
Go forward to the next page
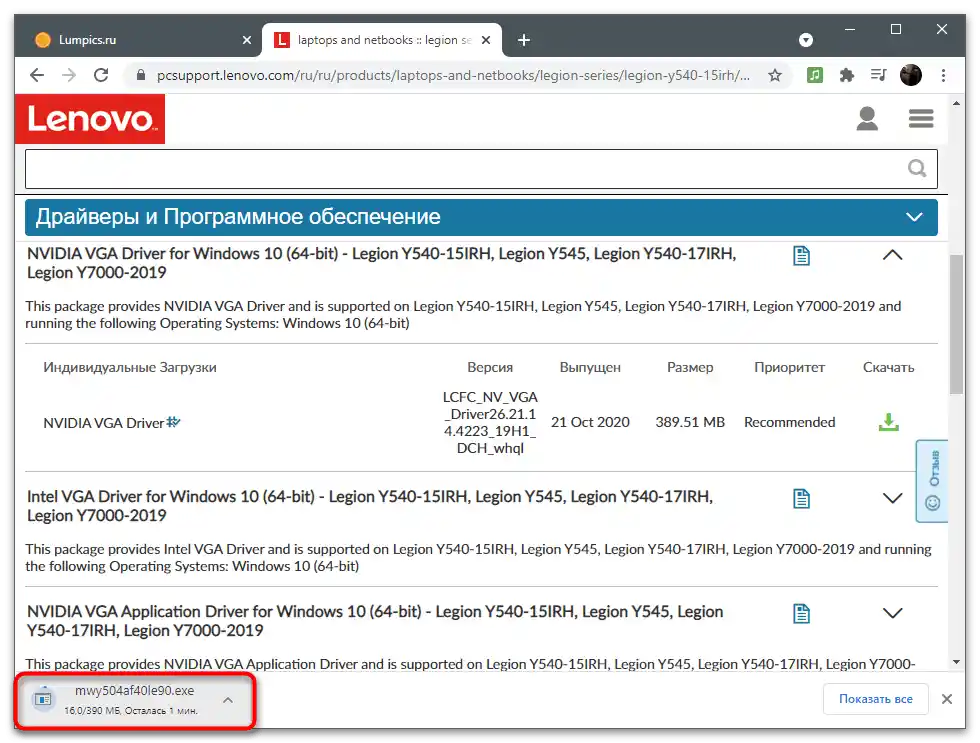click(x=69, y=76)
